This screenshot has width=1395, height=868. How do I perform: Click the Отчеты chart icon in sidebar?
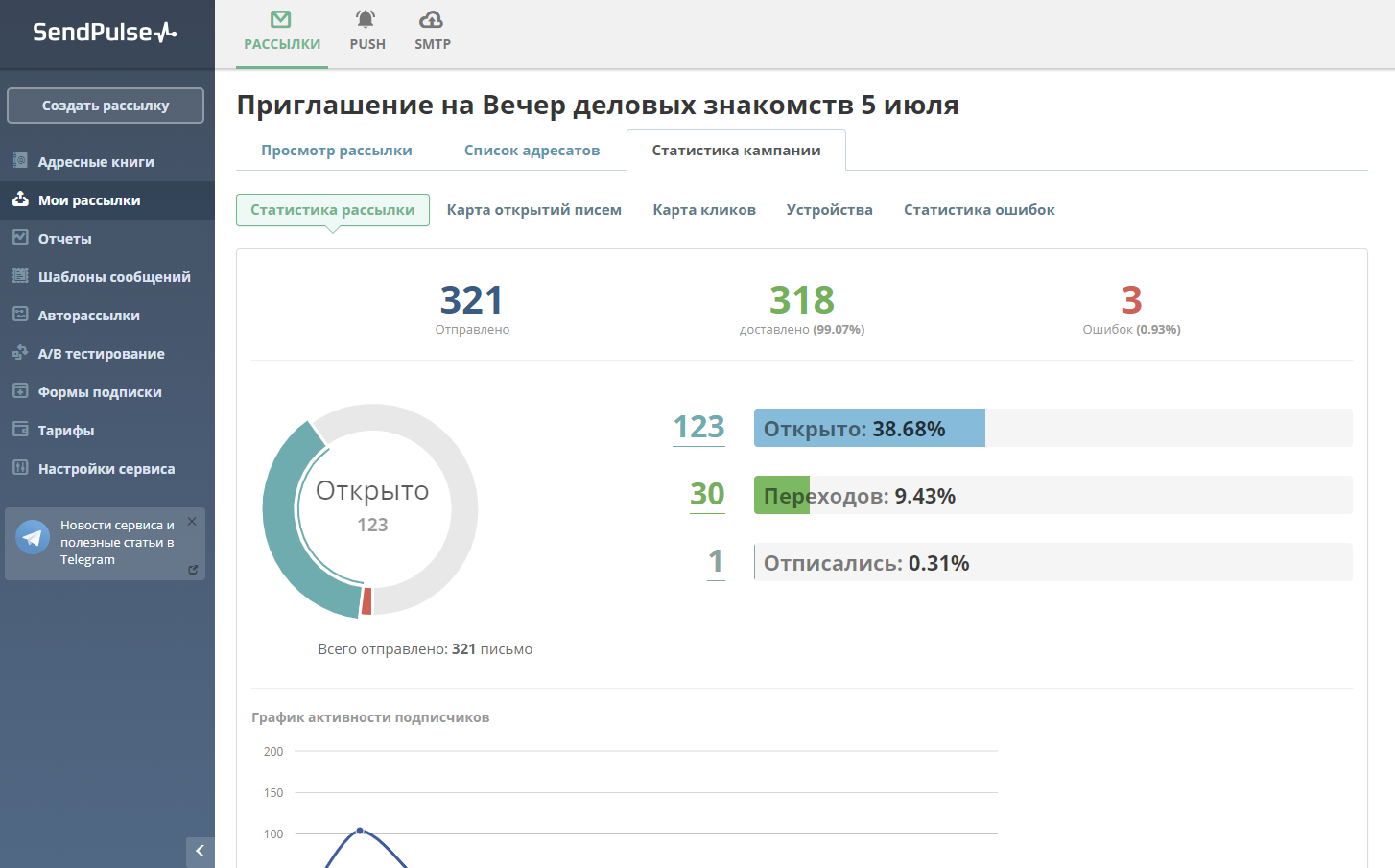[x=20, y=238]
